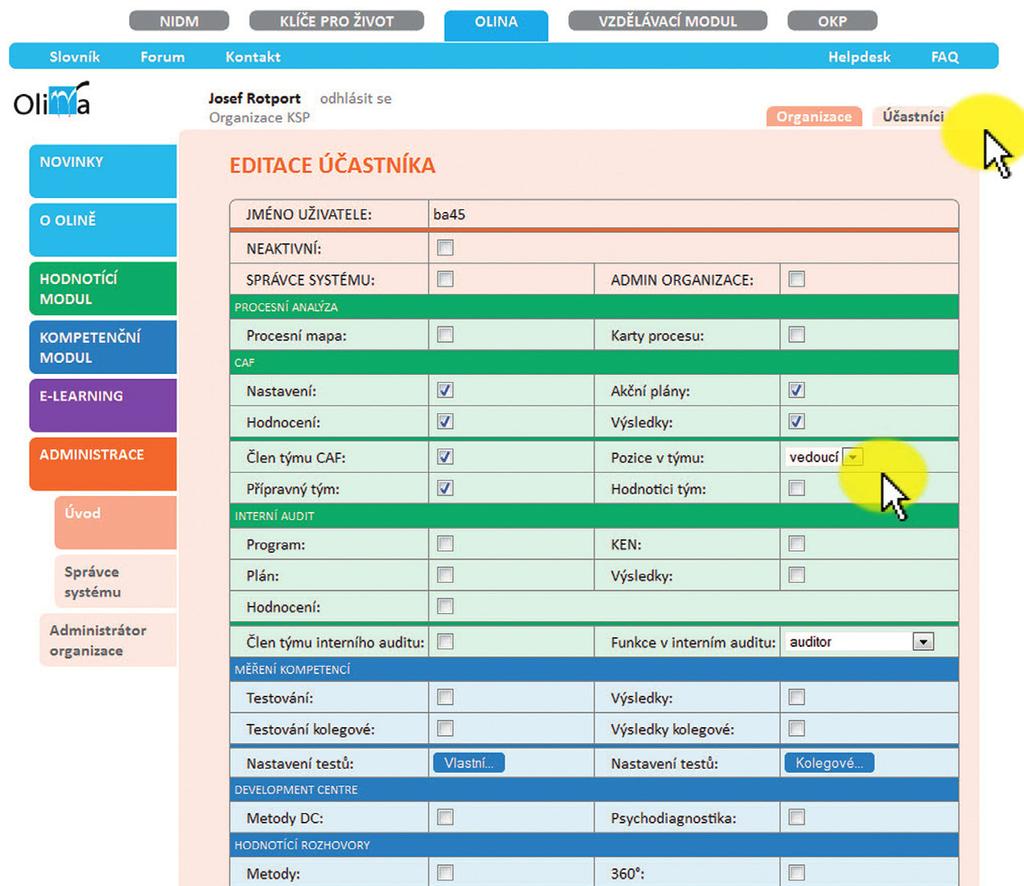Uncheck Přípravný tým checkbox
1024x886 pixels.
tap(445, 488)
